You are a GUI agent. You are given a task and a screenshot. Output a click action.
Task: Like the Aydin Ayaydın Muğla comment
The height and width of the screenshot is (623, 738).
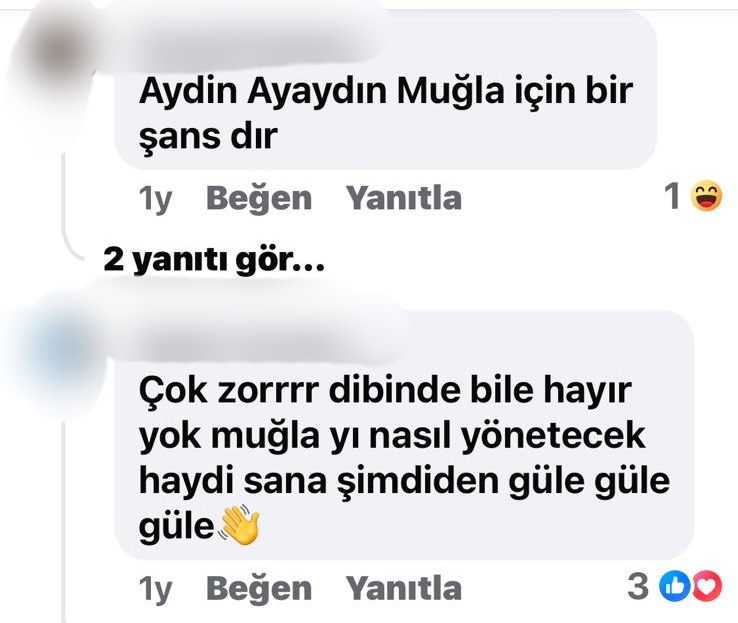tap(259, 198)
